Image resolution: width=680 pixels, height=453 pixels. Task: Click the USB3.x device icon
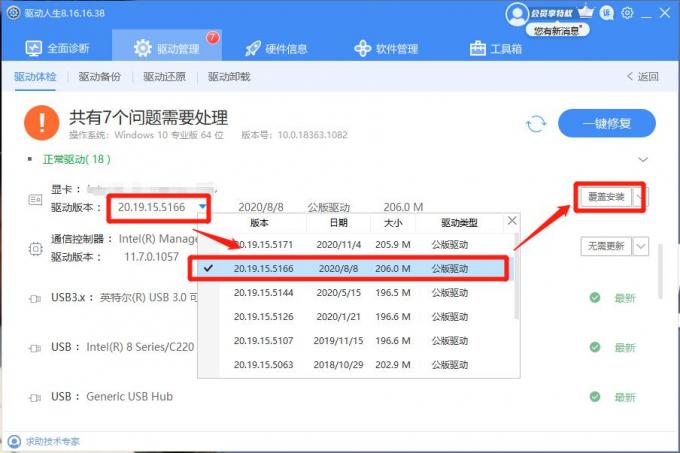35,299
